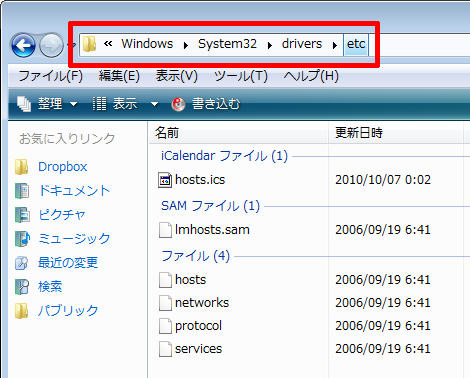
Task: Select the services file name
Action: 198,349
